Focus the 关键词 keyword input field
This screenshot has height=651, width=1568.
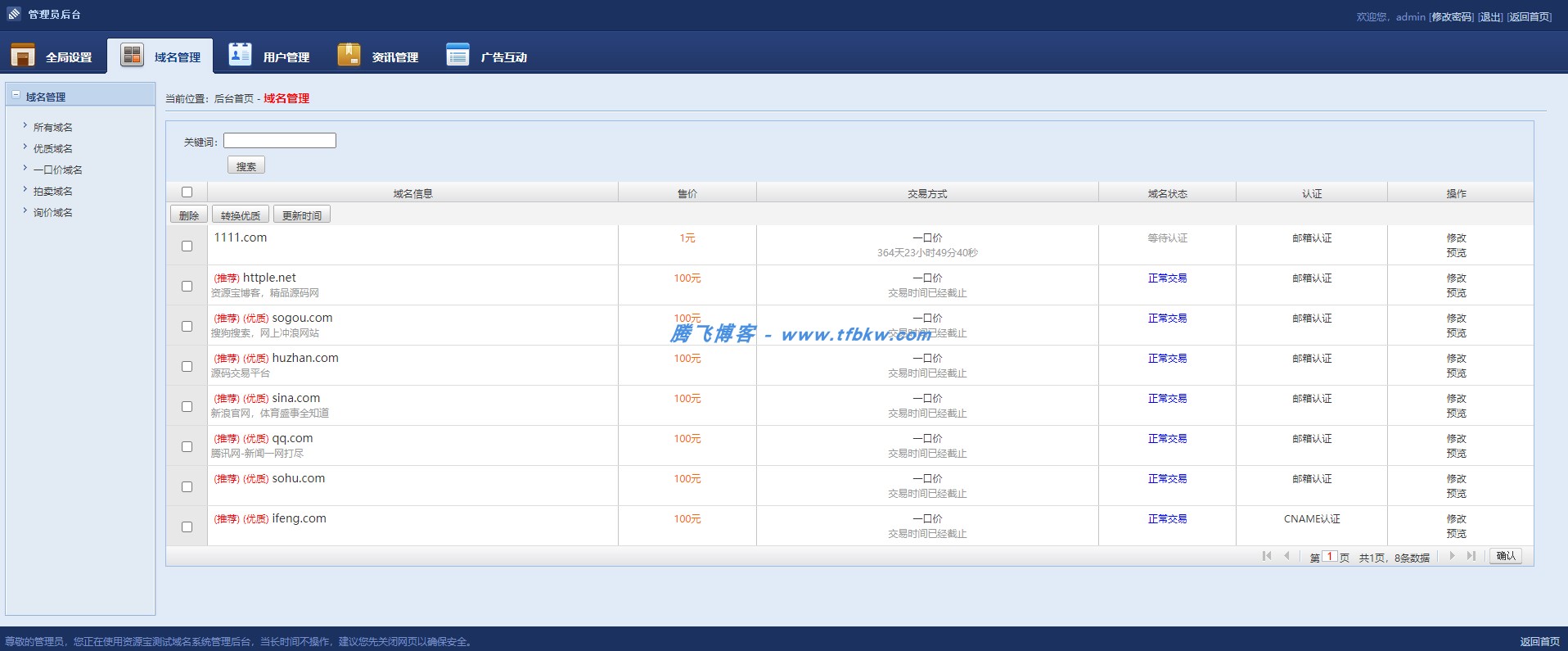click(x=280, y=140)
